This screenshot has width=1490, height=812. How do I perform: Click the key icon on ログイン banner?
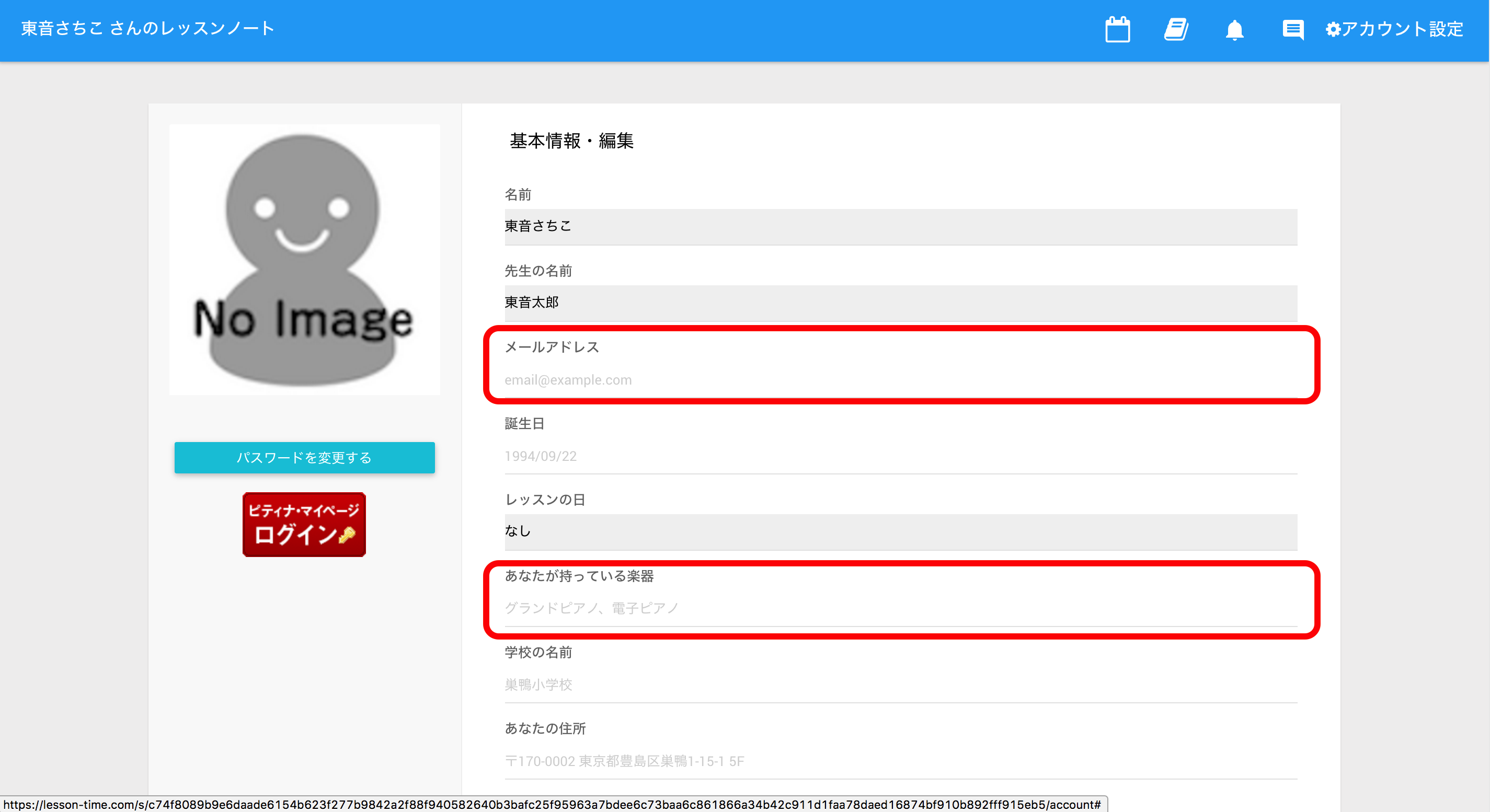tap(347, 535)
